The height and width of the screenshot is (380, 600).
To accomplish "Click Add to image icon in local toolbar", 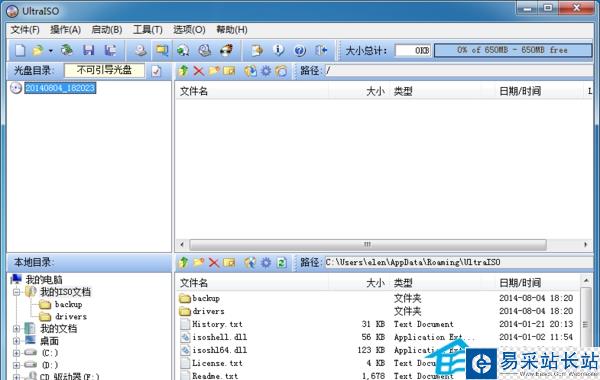I will (x=250, y=263).
